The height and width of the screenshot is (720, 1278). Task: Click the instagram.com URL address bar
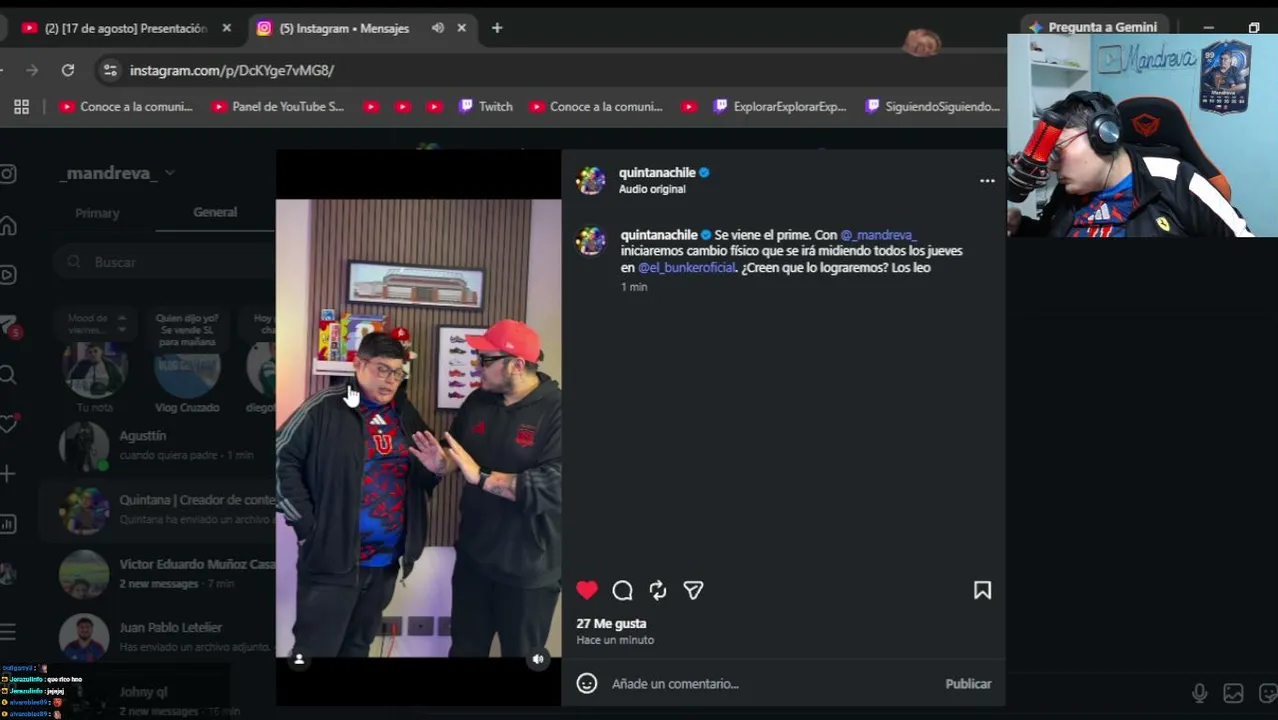(x=232, y=70)
